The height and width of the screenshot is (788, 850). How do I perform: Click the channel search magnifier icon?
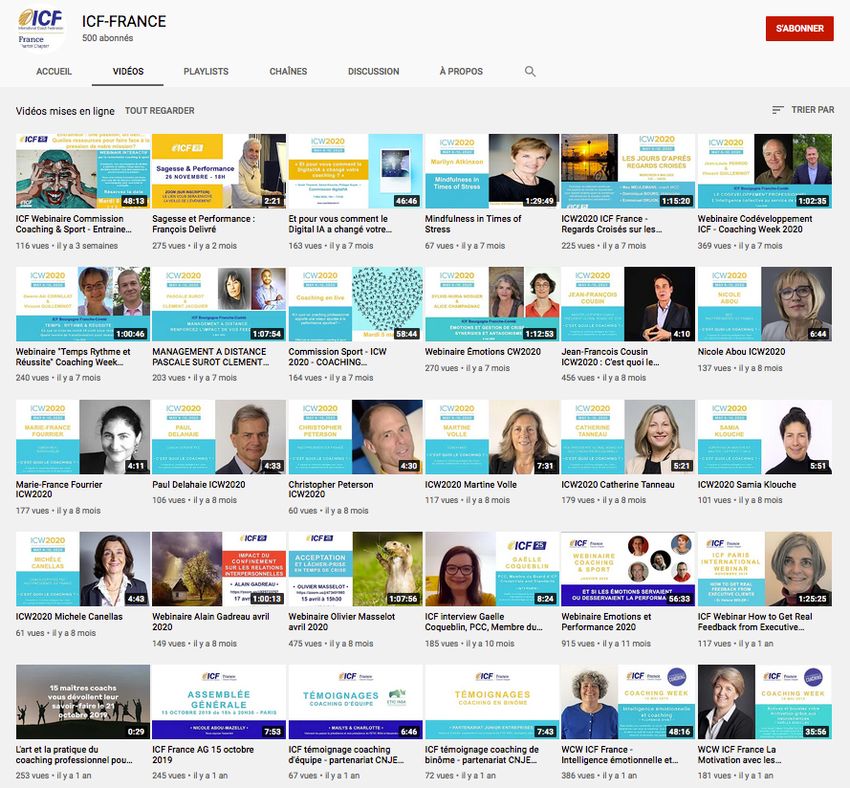click(530, 72)
